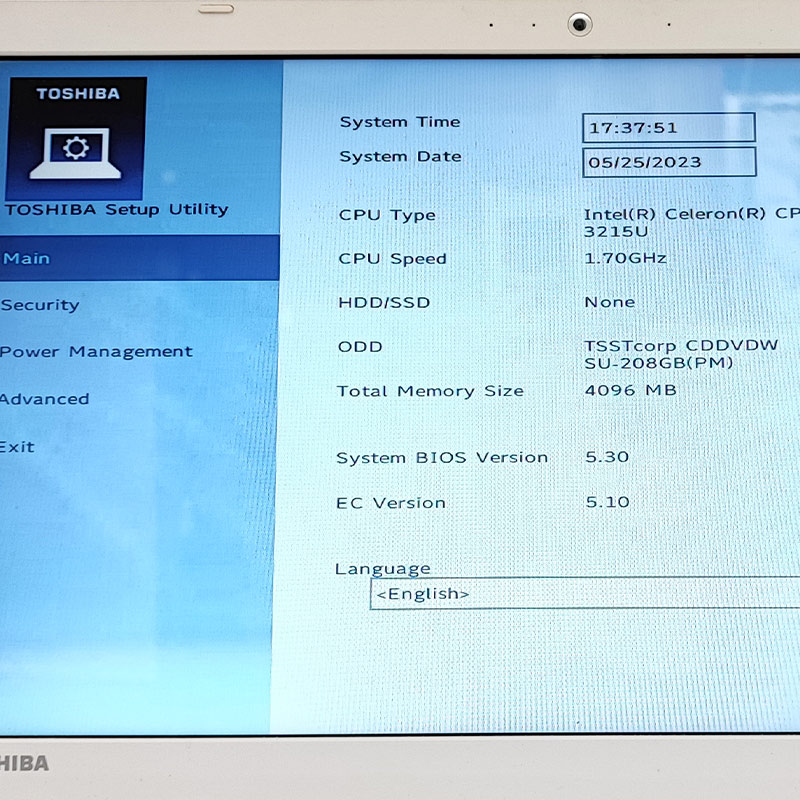800x800 pixels.
Task: Click the 'EC Version' label
Action: [x=391, y=503]
